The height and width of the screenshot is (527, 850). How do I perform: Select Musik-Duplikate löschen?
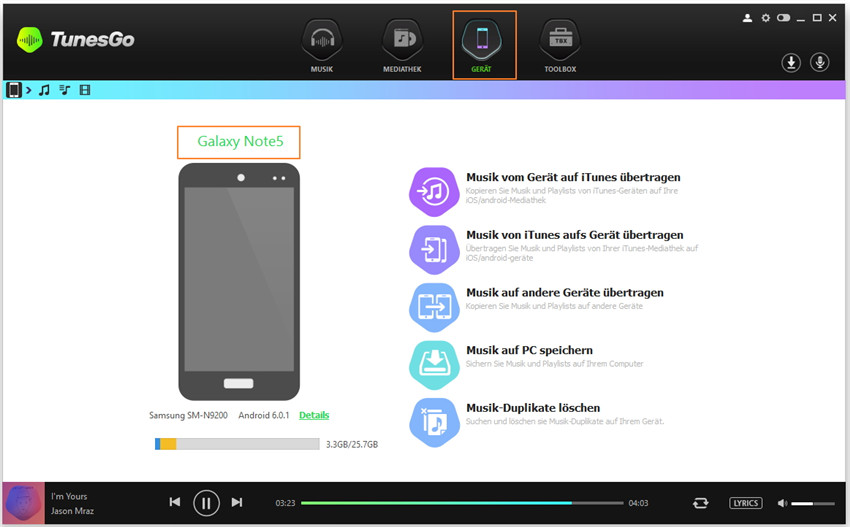click(x=533, y=408)
